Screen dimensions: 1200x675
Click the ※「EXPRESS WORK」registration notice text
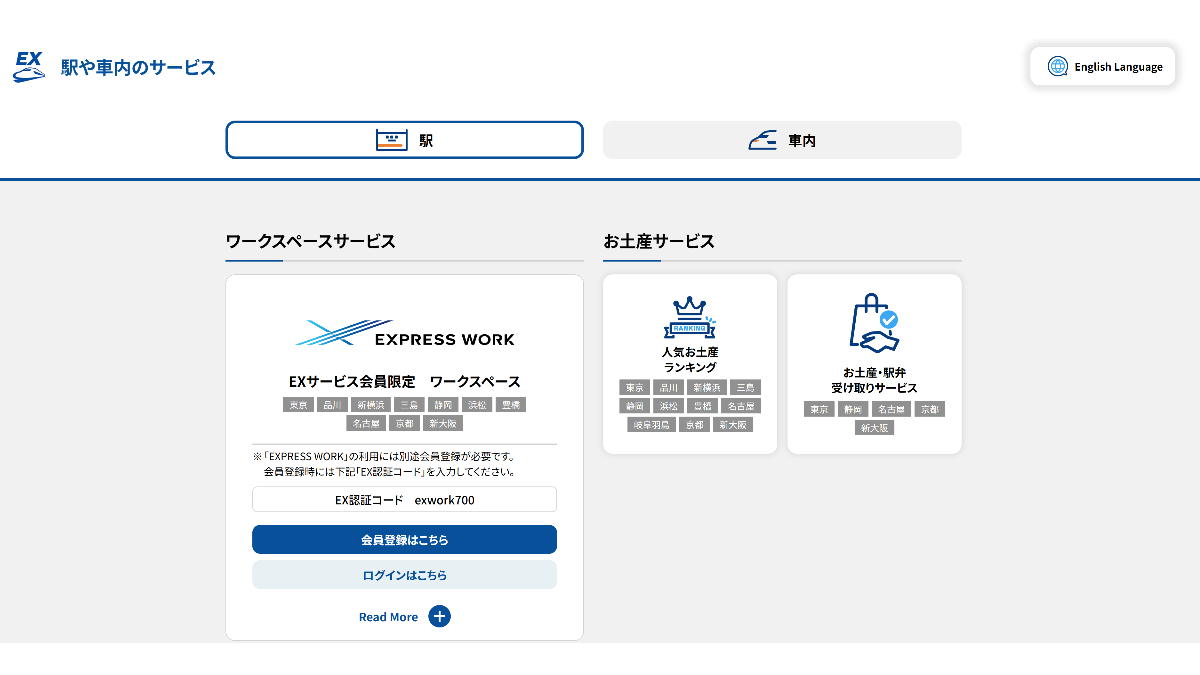385,464
